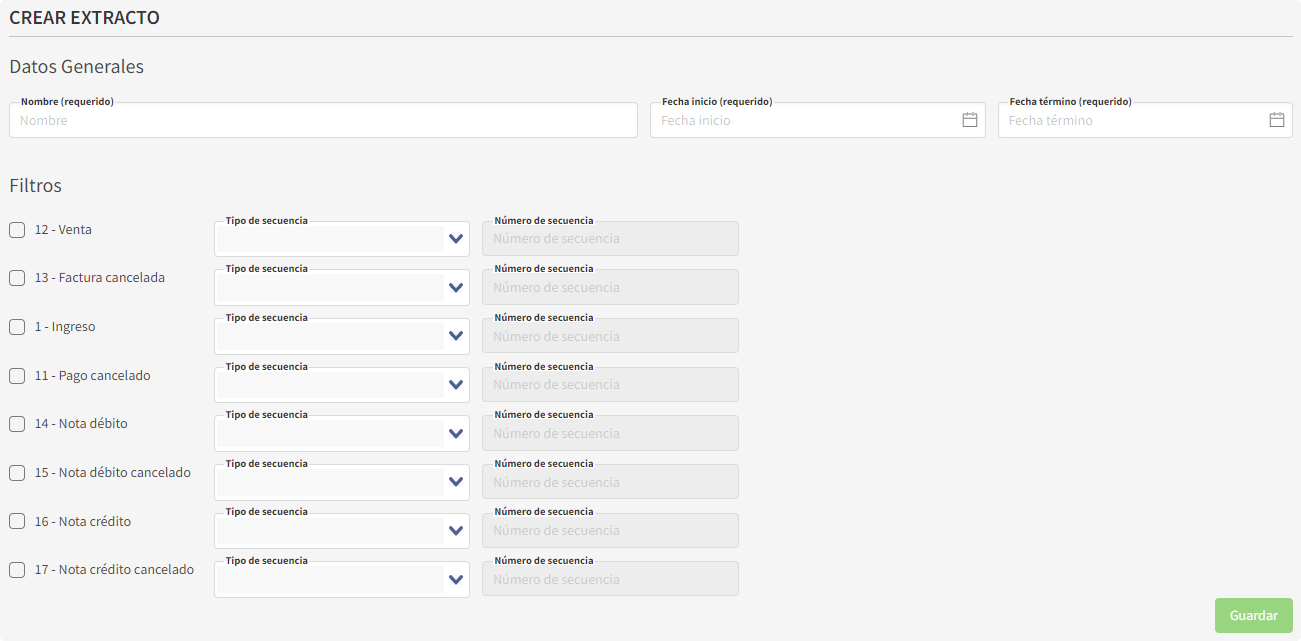Click into the Fecha término date field

pos(1132,120)
